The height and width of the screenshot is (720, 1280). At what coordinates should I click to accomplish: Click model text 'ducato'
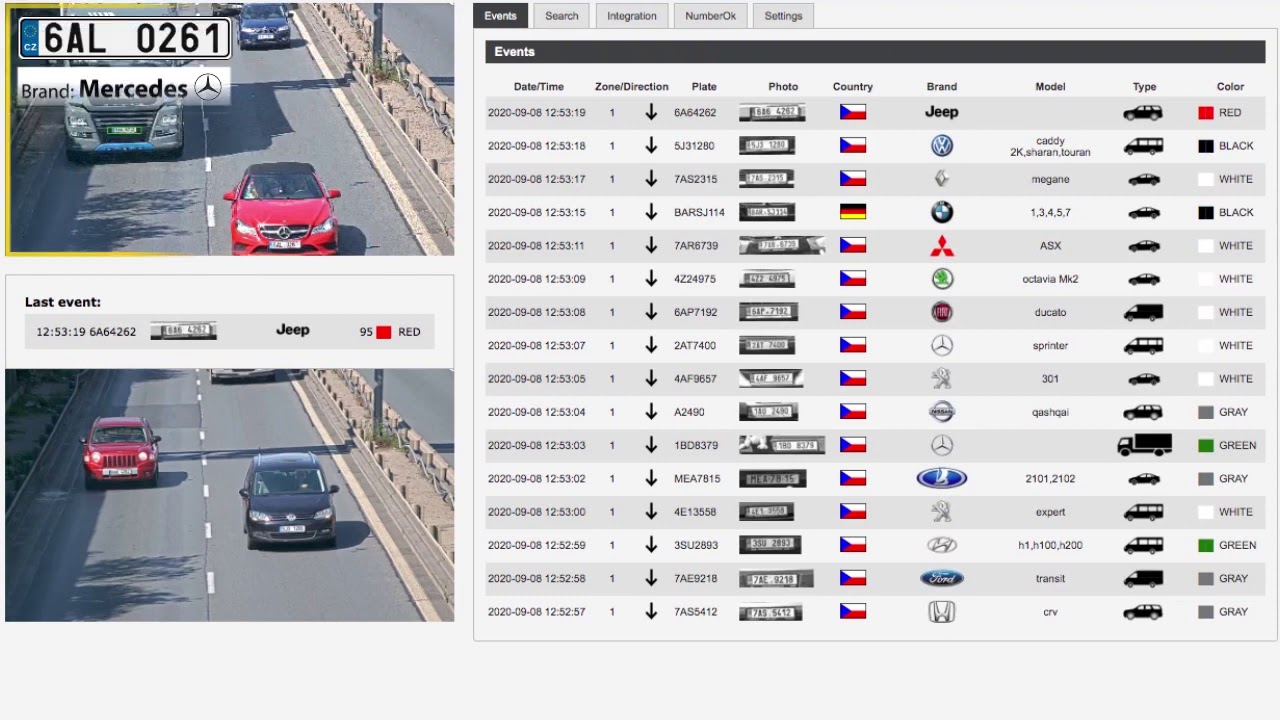[1050, 312]
